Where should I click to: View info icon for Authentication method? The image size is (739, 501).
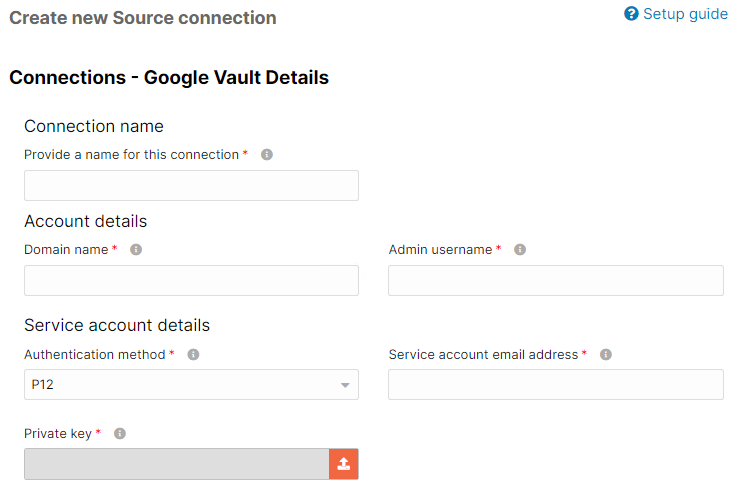point(193,354)
